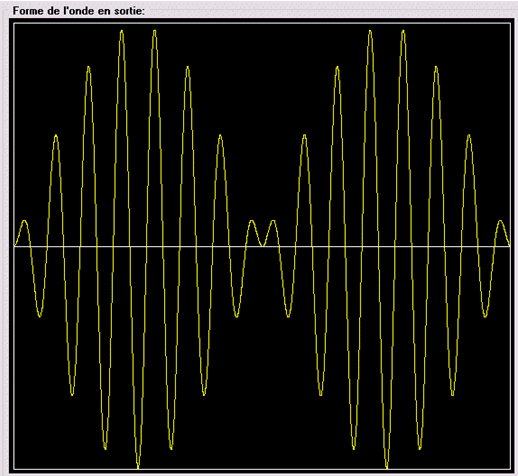Click the last tallest peak in the right burst
The image size is (518, 476).
(403, 32)
